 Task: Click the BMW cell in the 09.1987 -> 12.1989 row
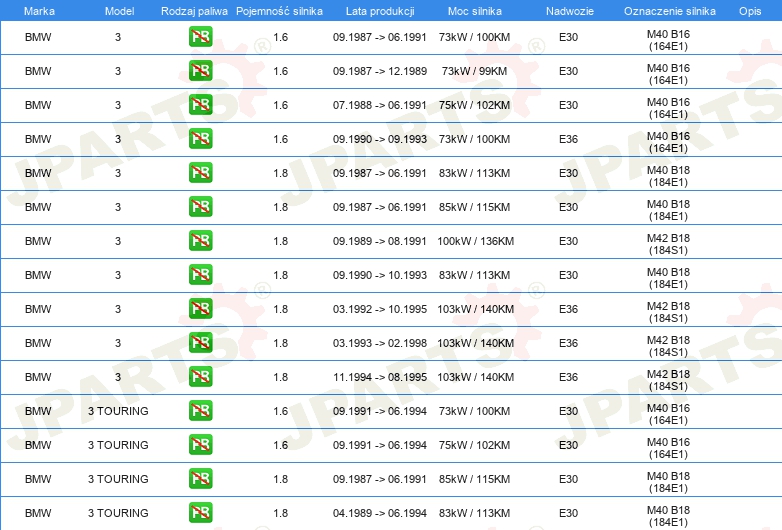click(38, 71)
